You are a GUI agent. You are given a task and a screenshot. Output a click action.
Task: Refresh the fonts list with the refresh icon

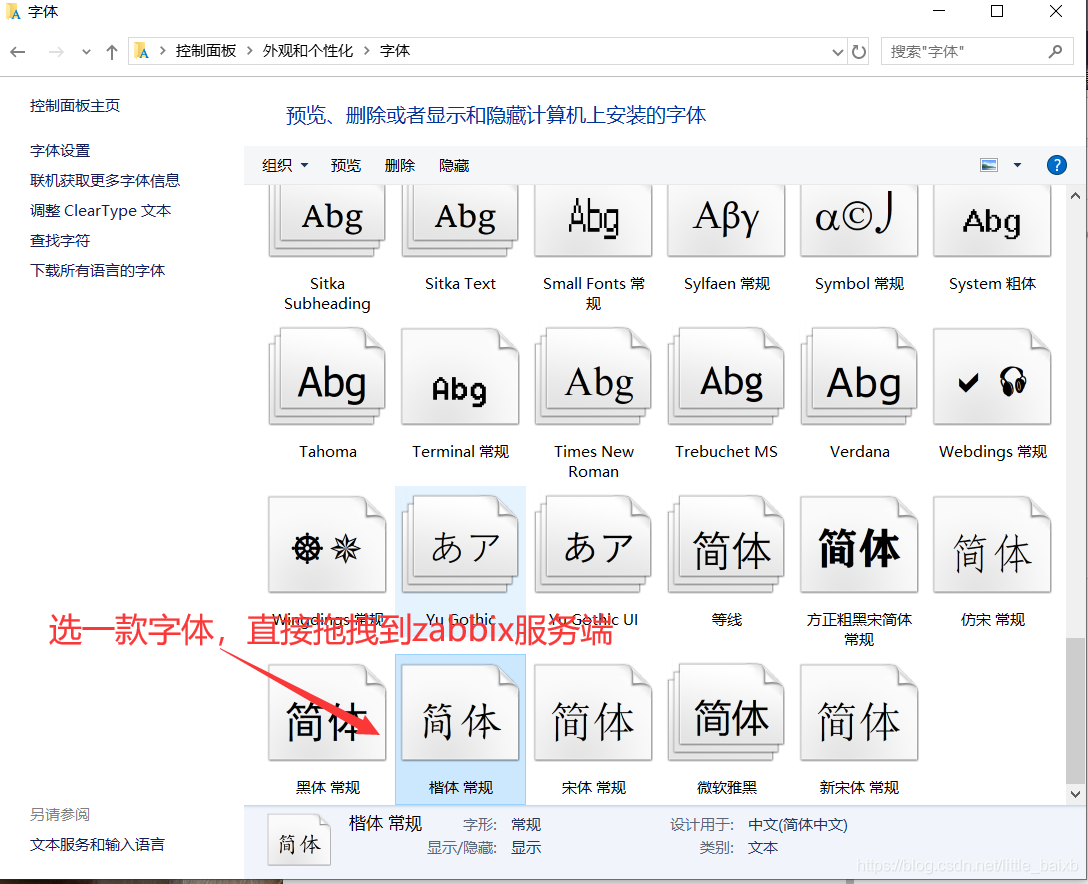click(x=859, y=51)
